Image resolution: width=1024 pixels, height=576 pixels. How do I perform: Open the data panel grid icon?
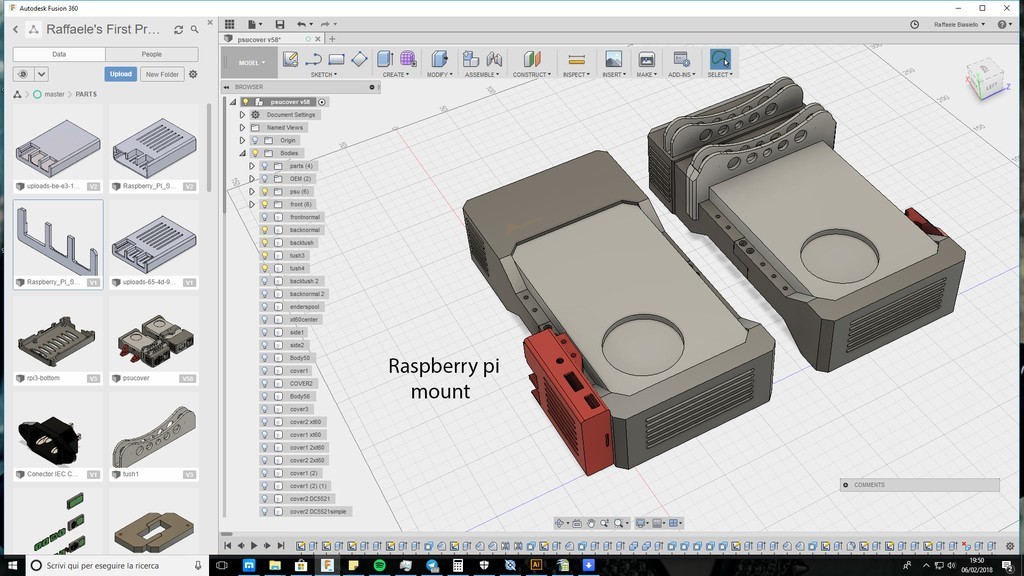coord(229,24)
